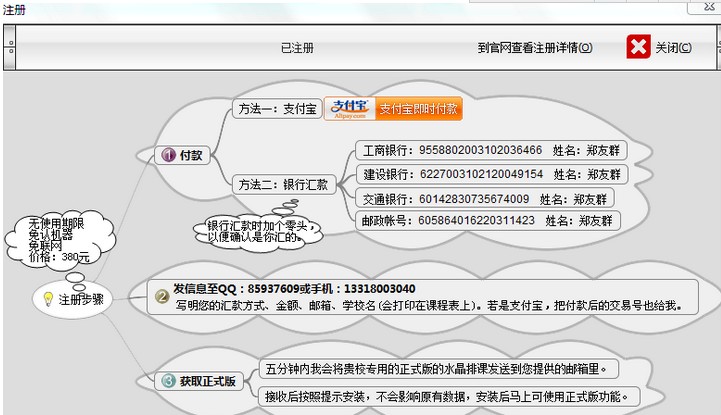Select the 方法二：银行汇款 node
The height and width of the screenshot is (415, 721).
282,184
